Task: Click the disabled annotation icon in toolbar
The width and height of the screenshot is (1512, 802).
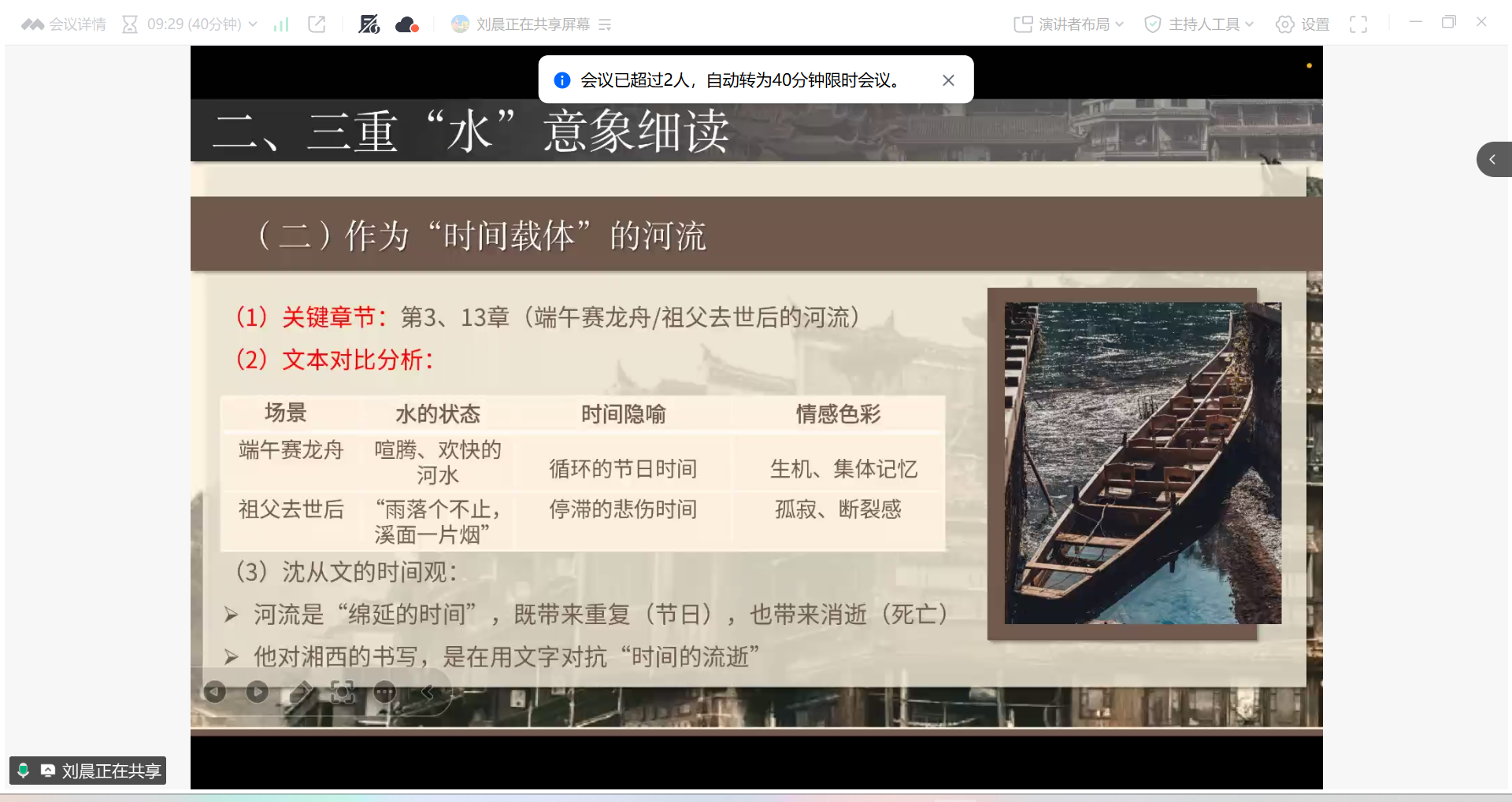Action: (369, 24)
